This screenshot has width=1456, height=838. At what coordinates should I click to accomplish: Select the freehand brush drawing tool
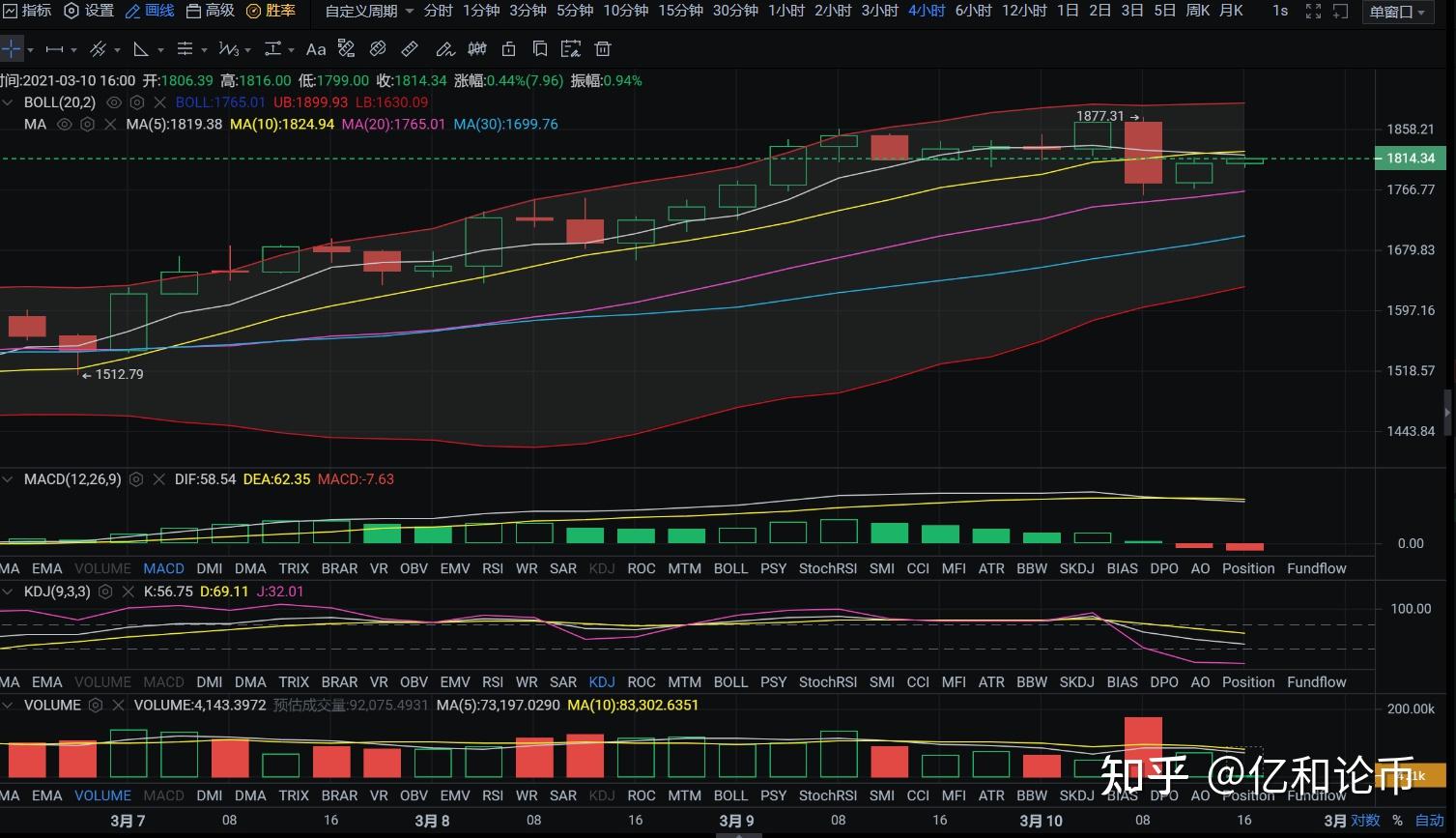coord(444,48)
